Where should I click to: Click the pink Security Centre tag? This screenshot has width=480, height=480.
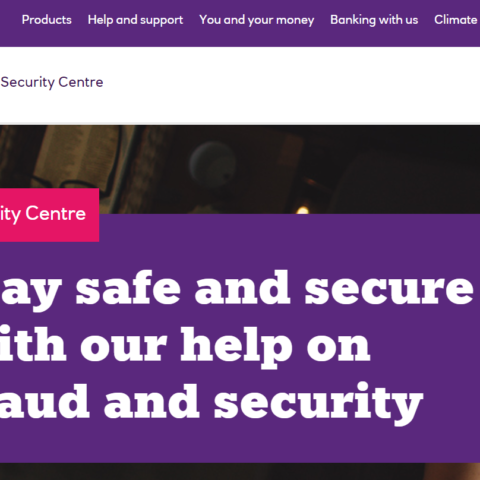pos(49,215)
